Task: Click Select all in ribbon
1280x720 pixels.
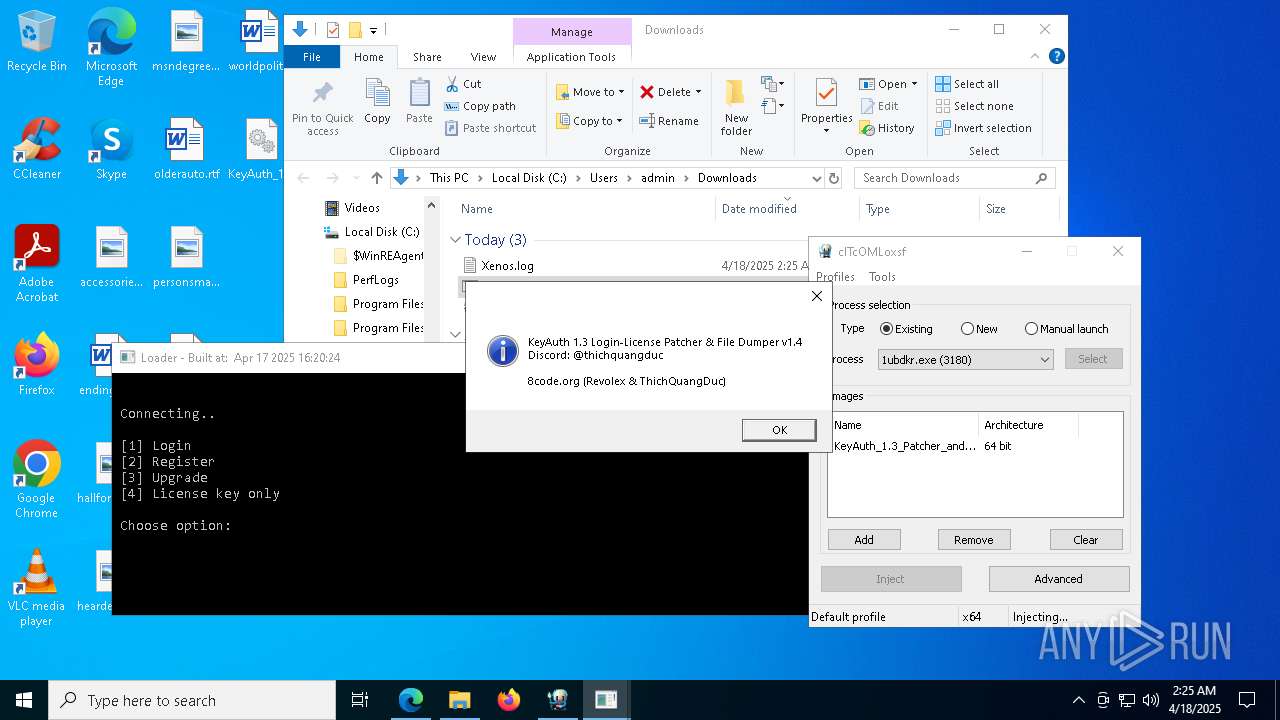Action: pyautogui.click(x=967, y=84)
